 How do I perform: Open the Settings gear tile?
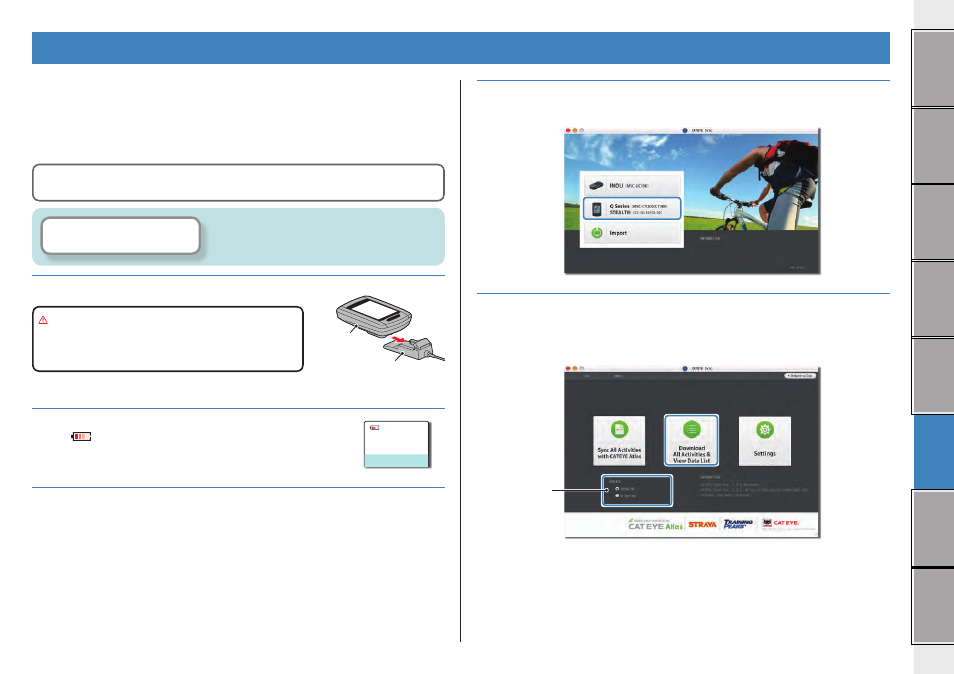pos(765,441)
